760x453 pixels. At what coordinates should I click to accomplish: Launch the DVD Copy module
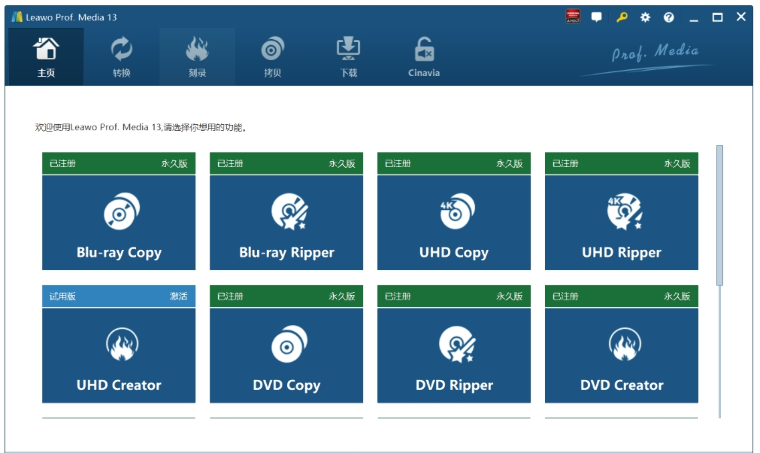coord(286,354)
